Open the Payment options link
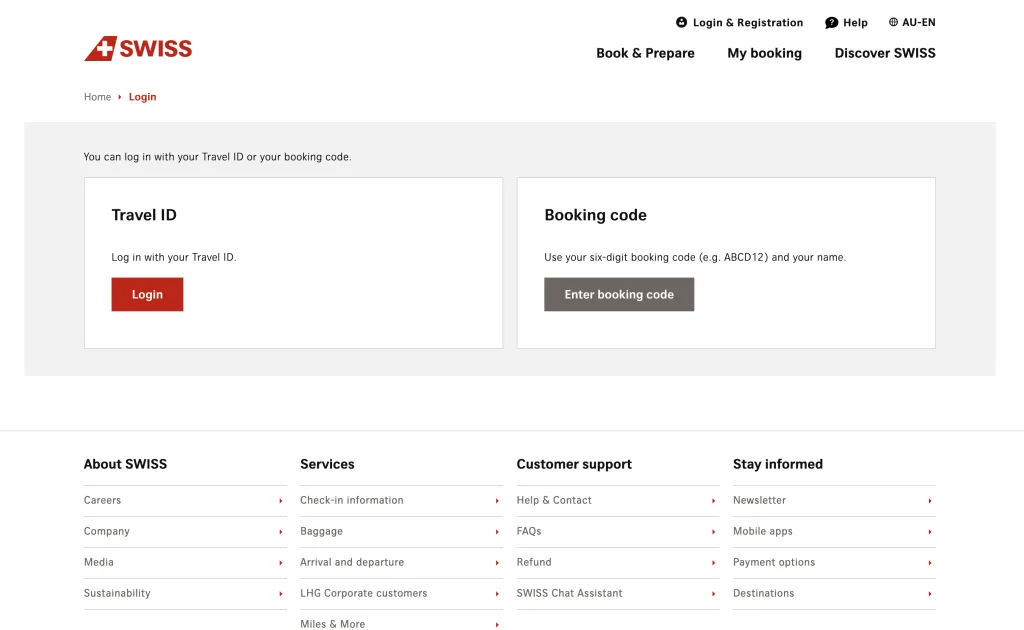Image resolution: width=1024 pixels, height=630 pixels. pyautogui.click(x=834, y=563)
